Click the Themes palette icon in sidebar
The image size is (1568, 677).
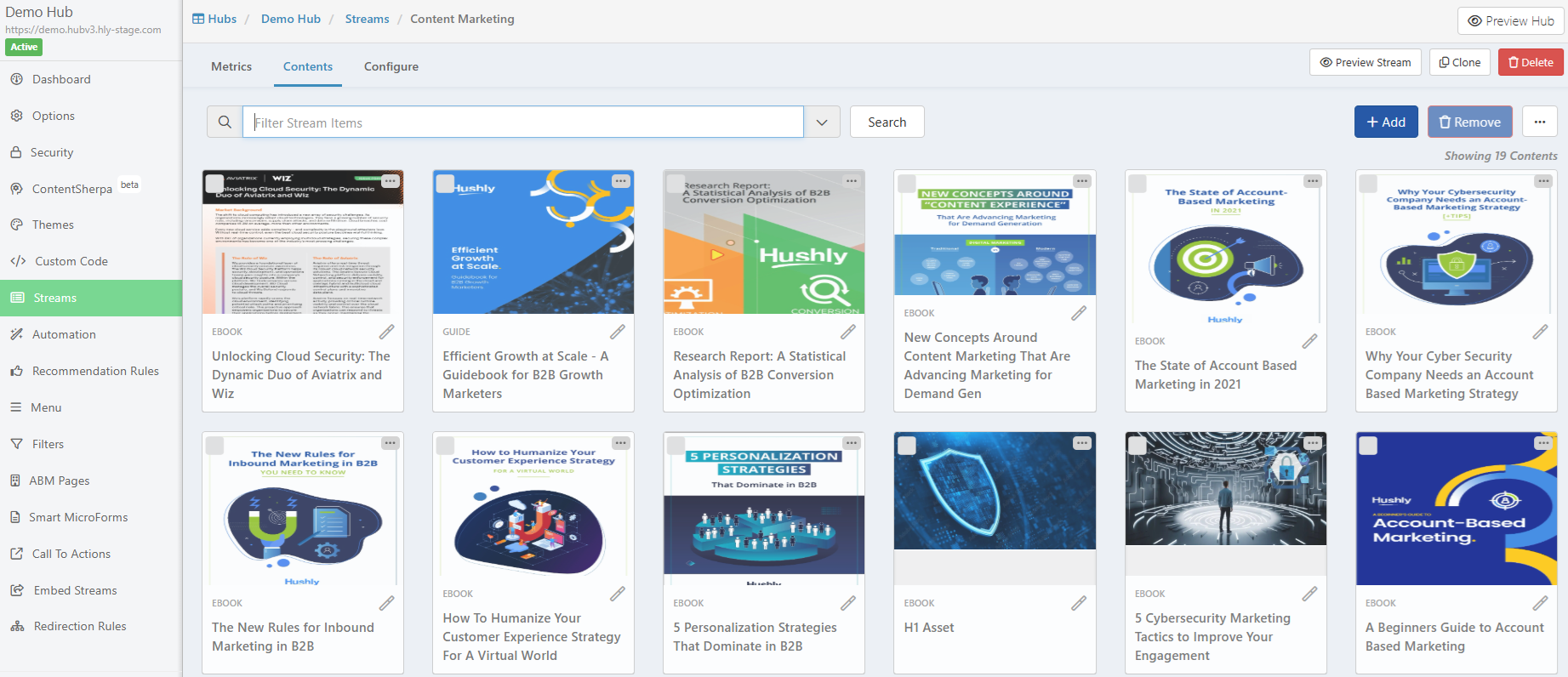[x=16, y=225]
